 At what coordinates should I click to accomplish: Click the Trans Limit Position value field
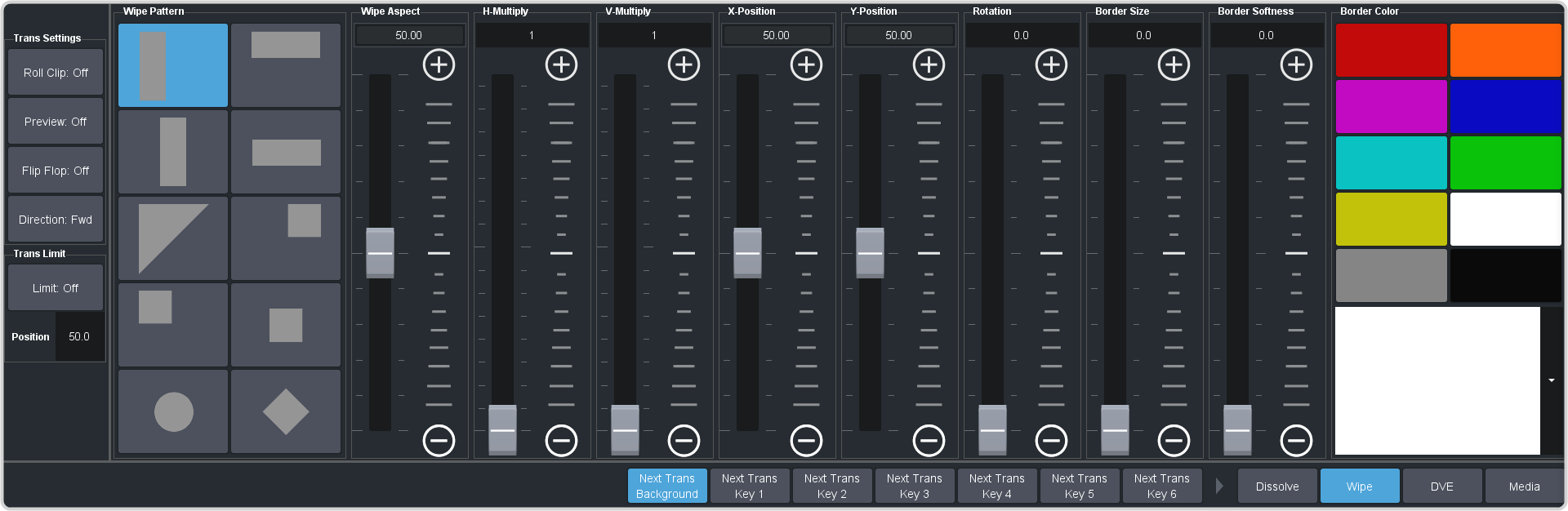click(79, 336)
